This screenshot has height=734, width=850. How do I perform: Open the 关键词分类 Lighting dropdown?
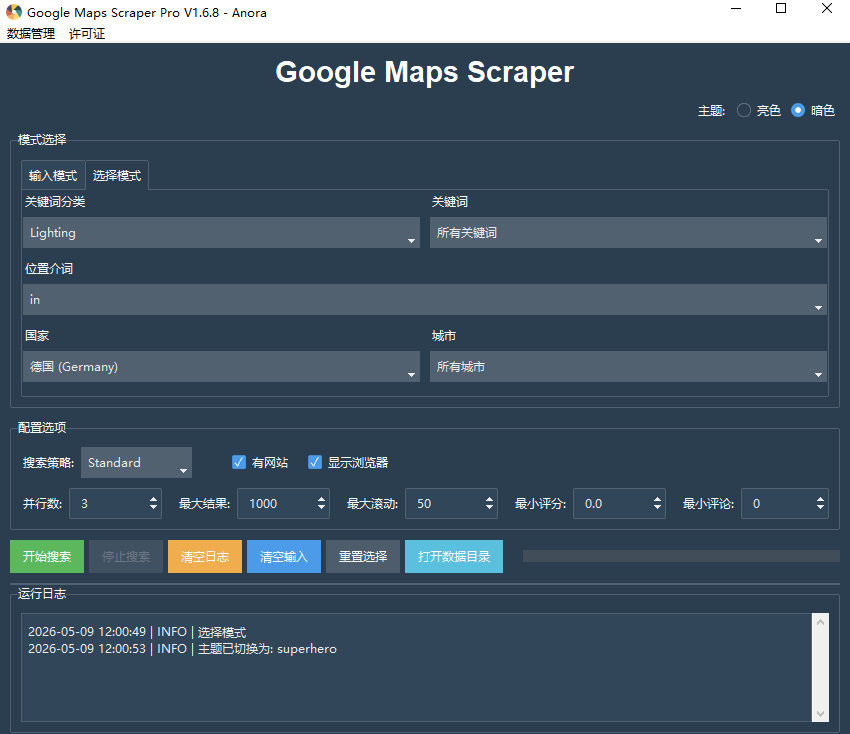(221, 233)
